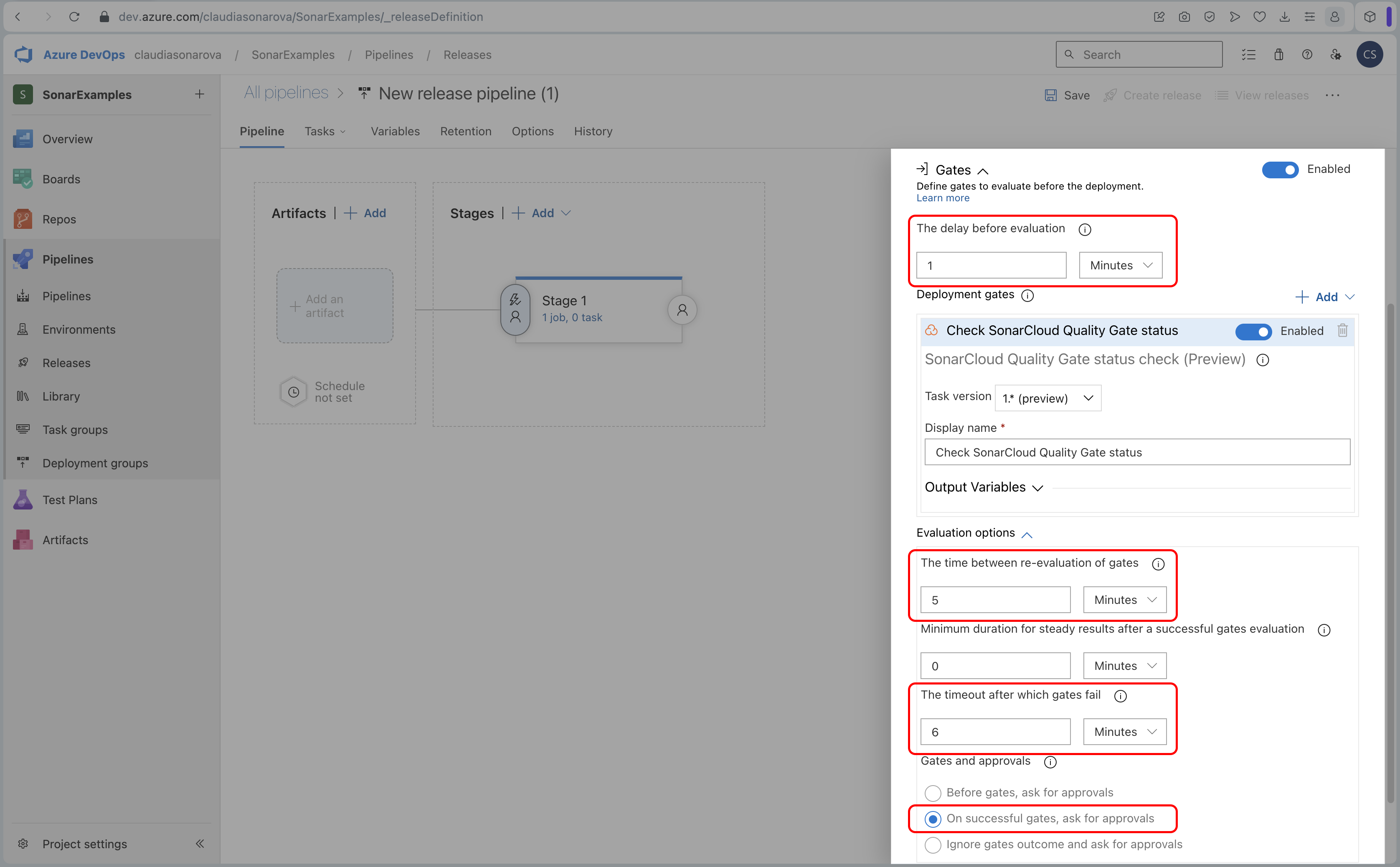Click the SonarExamples breadcrumb
The image size is (1400, 867).
(293, 54)
